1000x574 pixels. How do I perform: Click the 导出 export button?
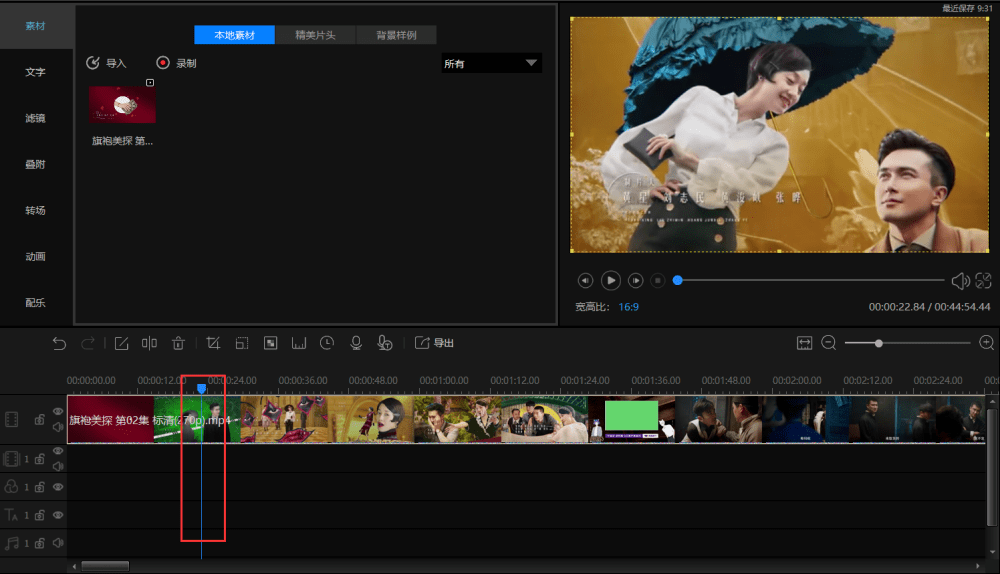coord(435,343)
